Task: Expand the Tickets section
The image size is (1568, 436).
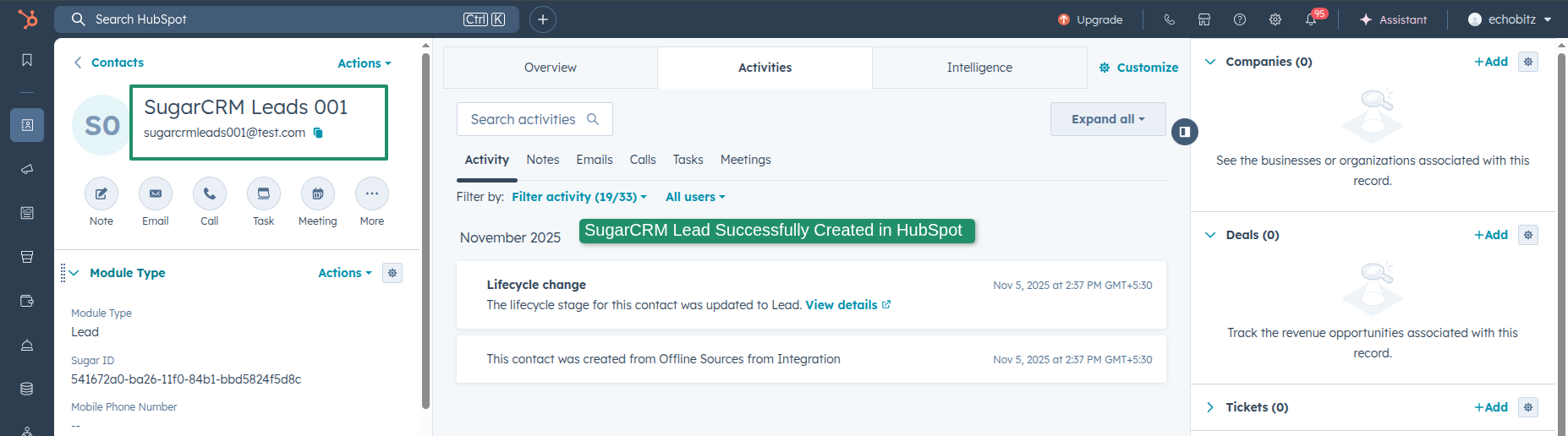Action: tap(1210, 407)
